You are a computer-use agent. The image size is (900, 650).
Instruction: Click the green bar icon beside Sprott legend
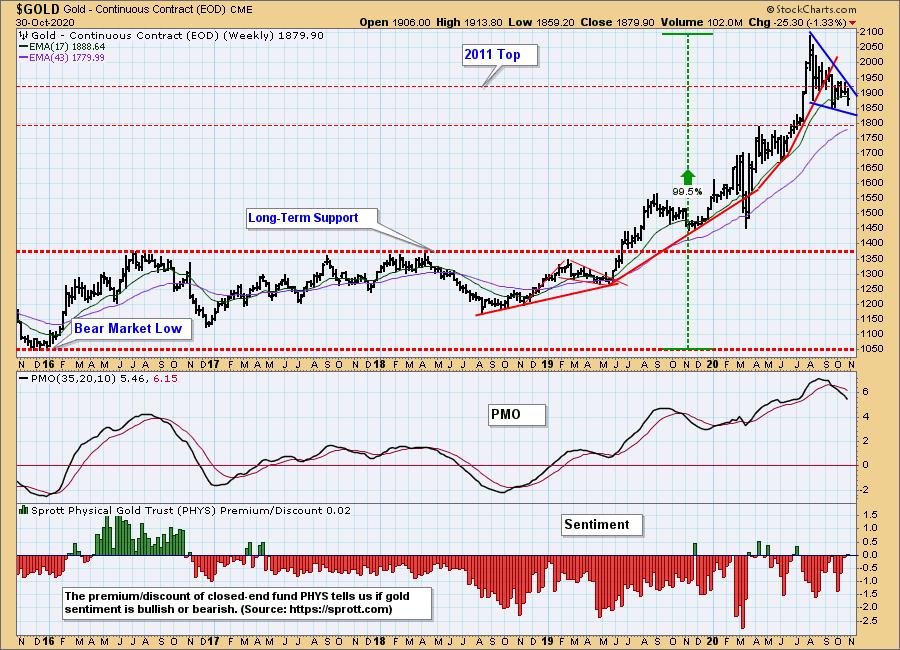24,510
